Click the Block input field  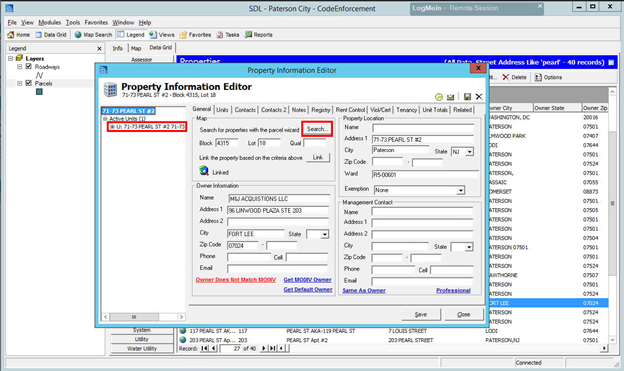point(226,143)
